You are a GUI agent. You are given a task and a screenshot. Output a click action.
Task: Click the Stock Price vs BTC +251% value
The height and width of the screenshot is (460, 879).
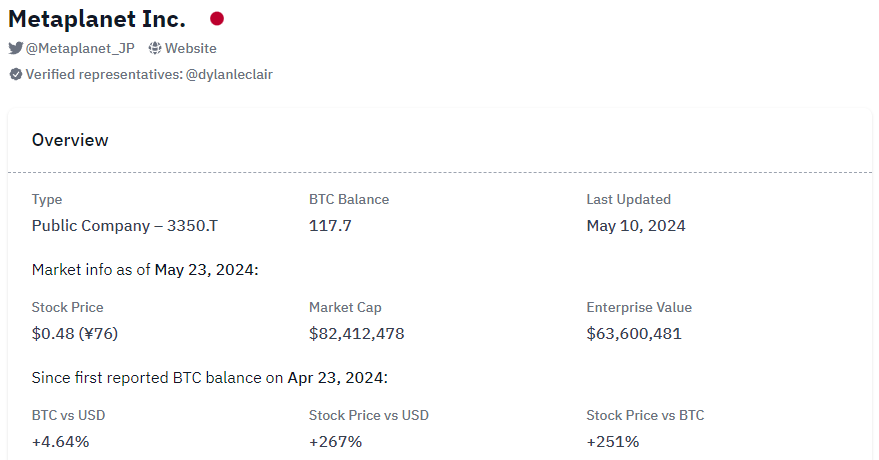pyautogui.click(x=612, y=441)
